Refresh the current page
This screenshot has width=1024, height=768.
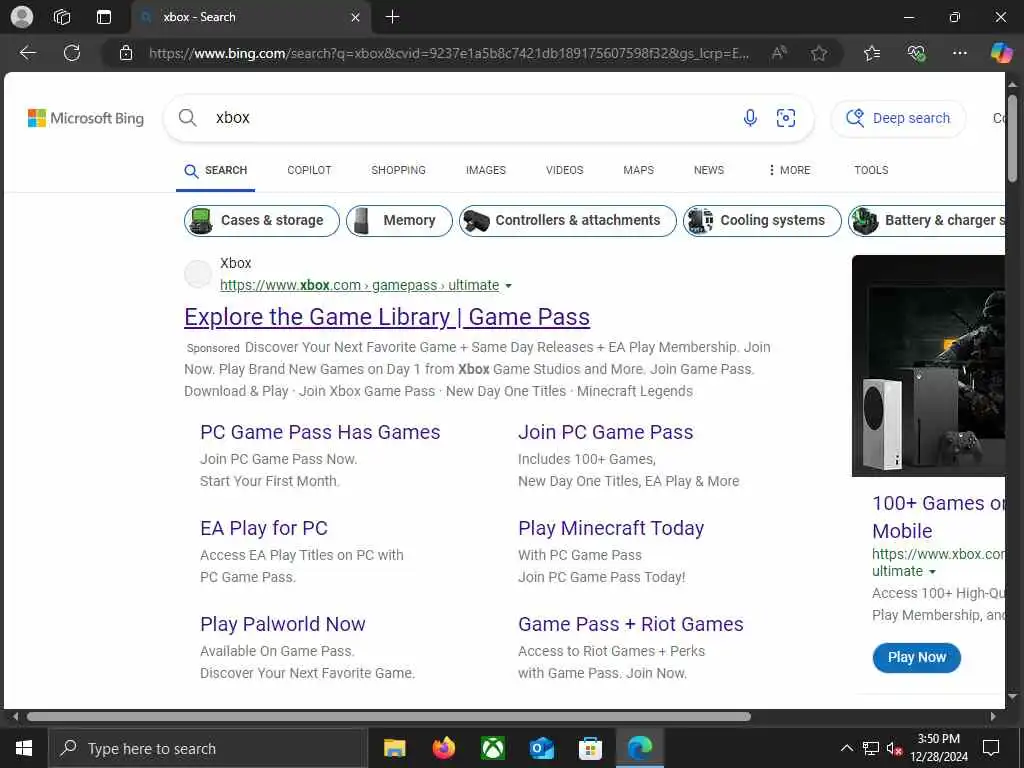[x=72, y=53]
